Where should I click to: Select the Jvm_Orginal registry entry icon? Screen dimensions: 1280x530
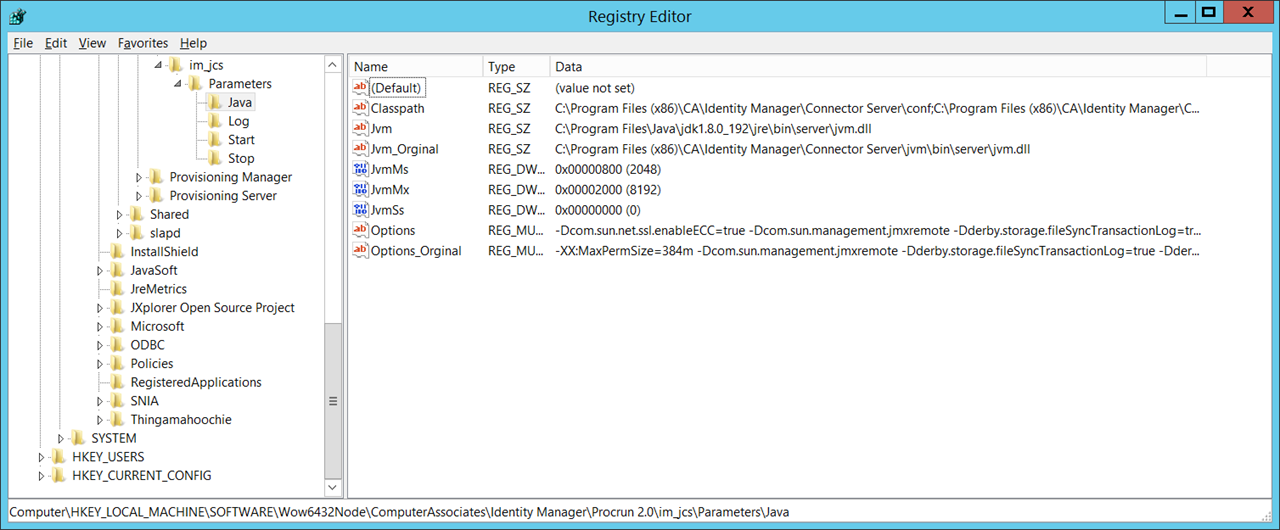(x=361, y=149)
